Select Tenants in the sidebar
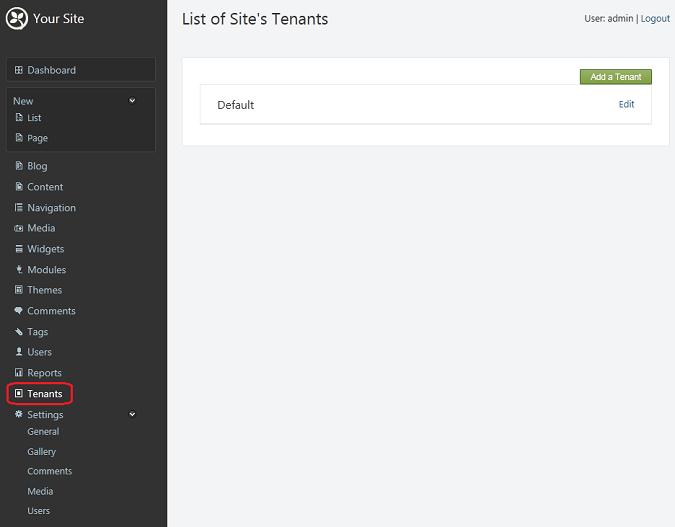Viewport: 675px width, 527px height. click(x=45, y=394)
